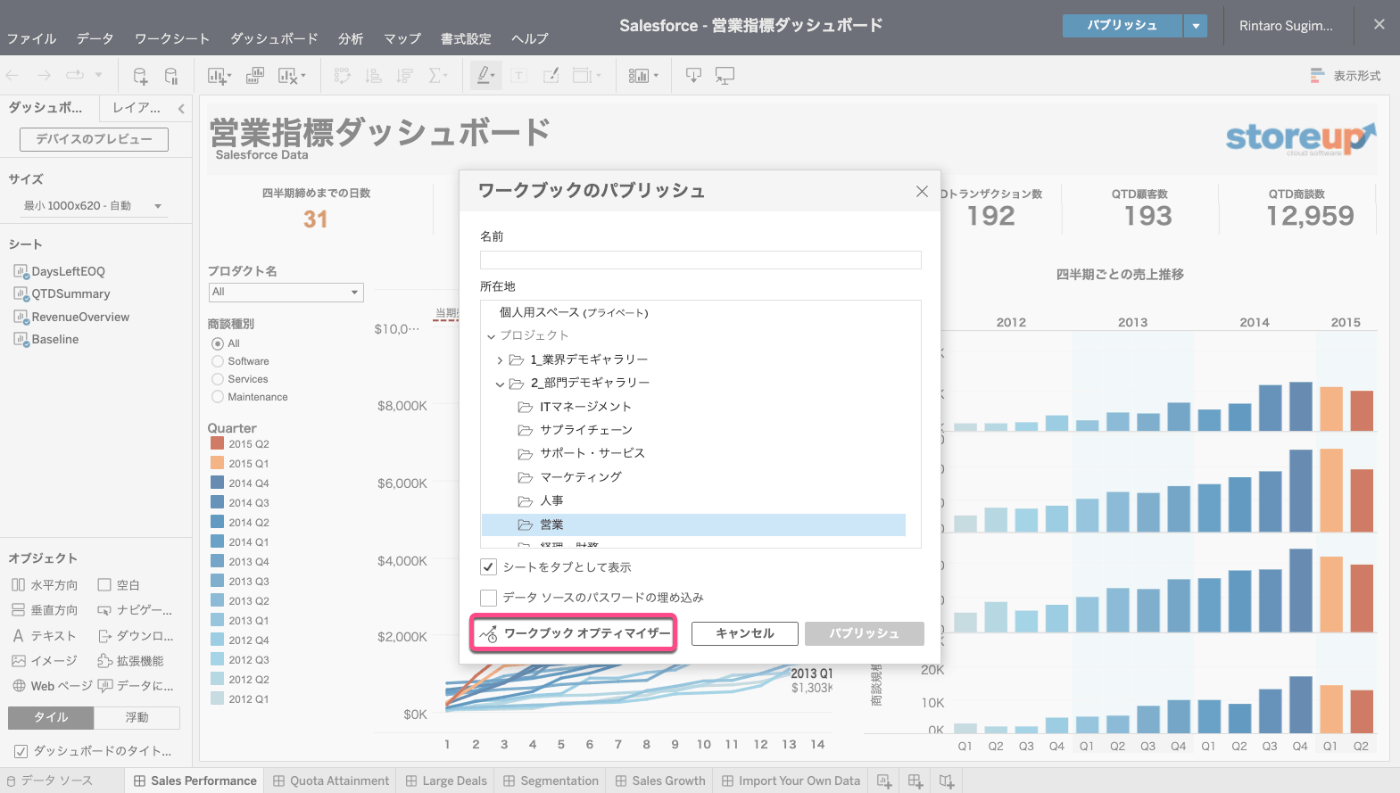
Task: Click the キャンセル button
Action: point(745,634)
